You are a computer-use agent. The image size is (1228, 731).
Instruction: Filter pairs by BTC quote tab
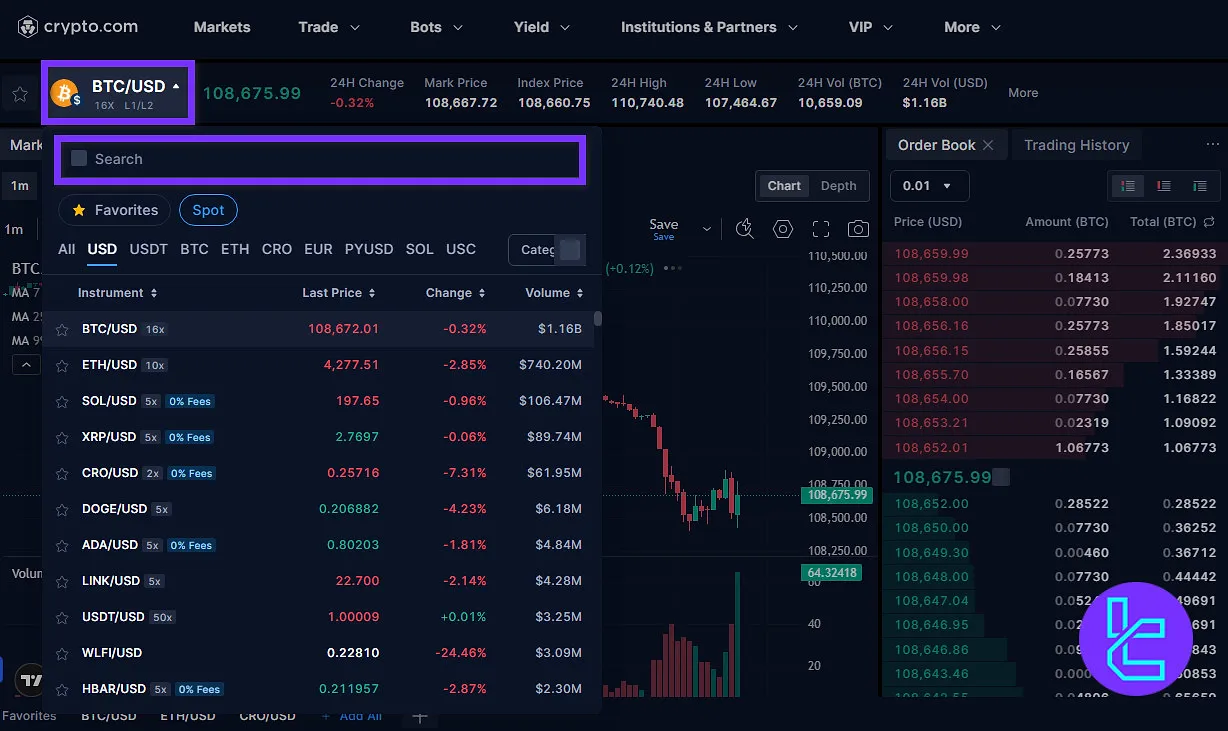pyautogui.click(x=194, y=249)
